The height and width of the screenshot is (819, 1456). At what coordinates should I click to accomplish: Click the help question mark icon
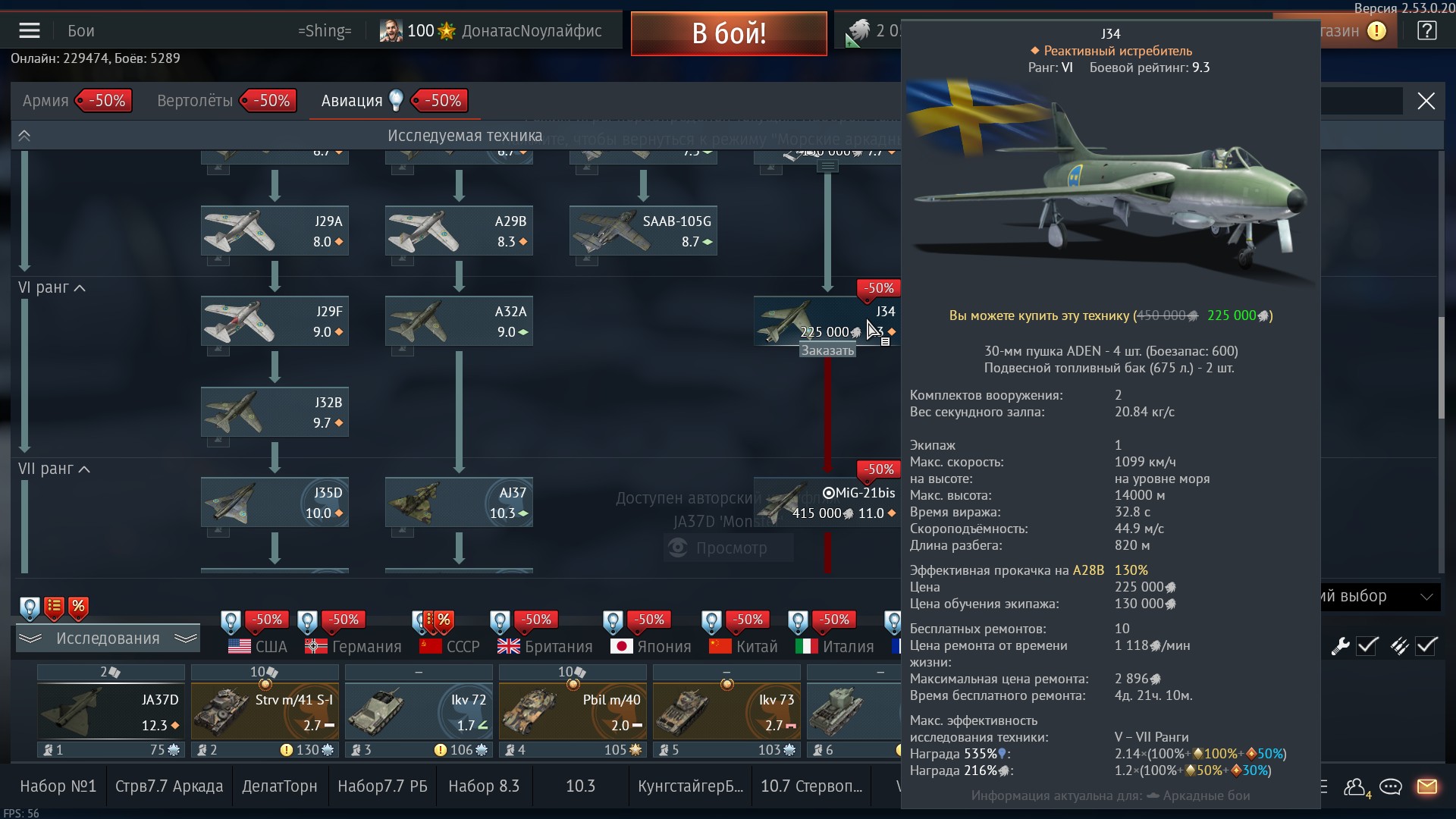(1426, 31)
